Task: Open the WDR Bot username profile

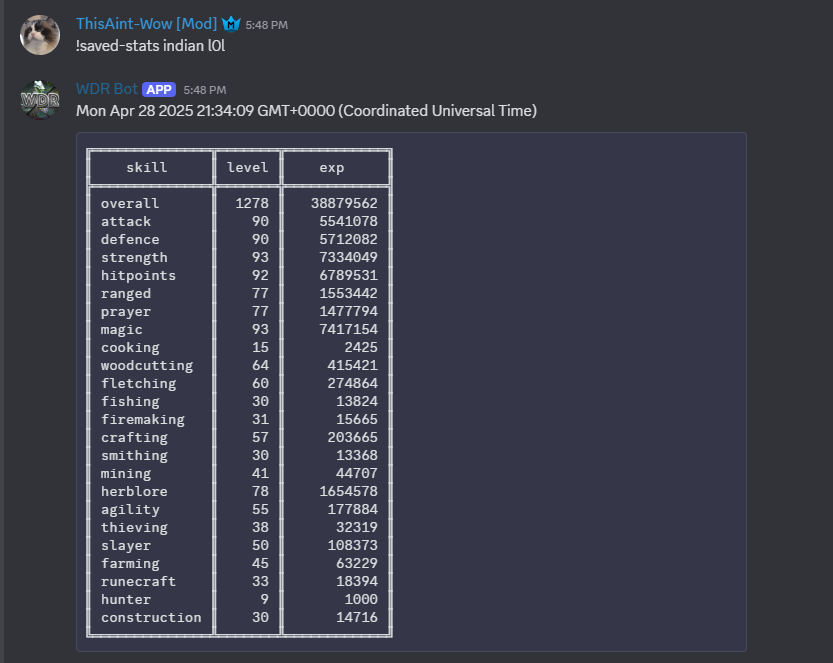Action: [107, 89]
